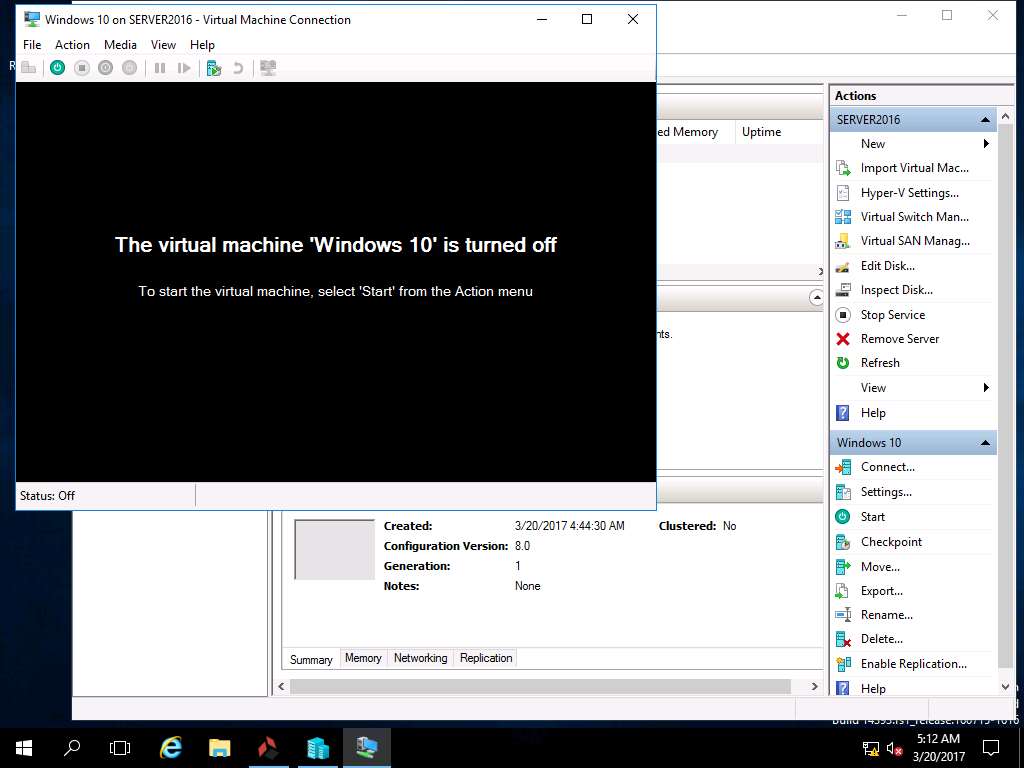This screenshot has height=768, width=1024.
Task: Click Enable Replication action
Action: (x=913, y=664)
